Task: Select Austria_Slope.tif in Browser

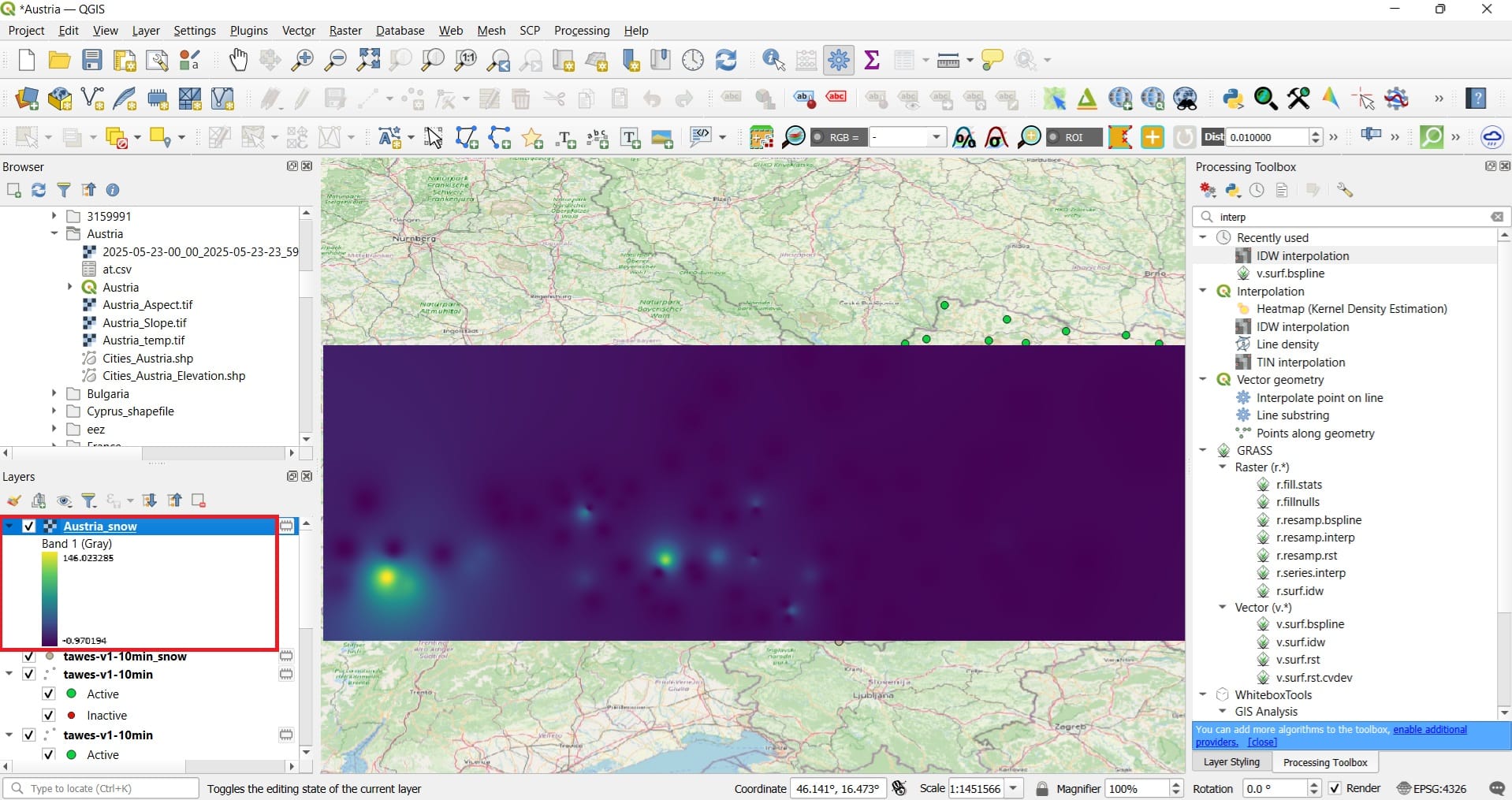Action: (x=144, y=322)
